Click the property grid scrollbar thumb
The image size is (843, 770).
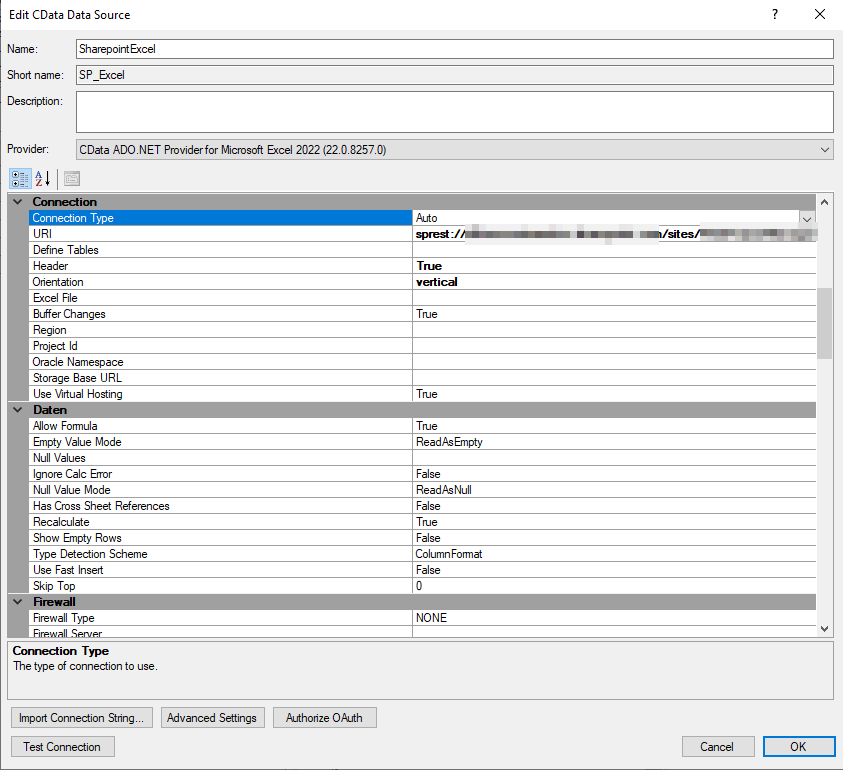[x=824, y=323]
